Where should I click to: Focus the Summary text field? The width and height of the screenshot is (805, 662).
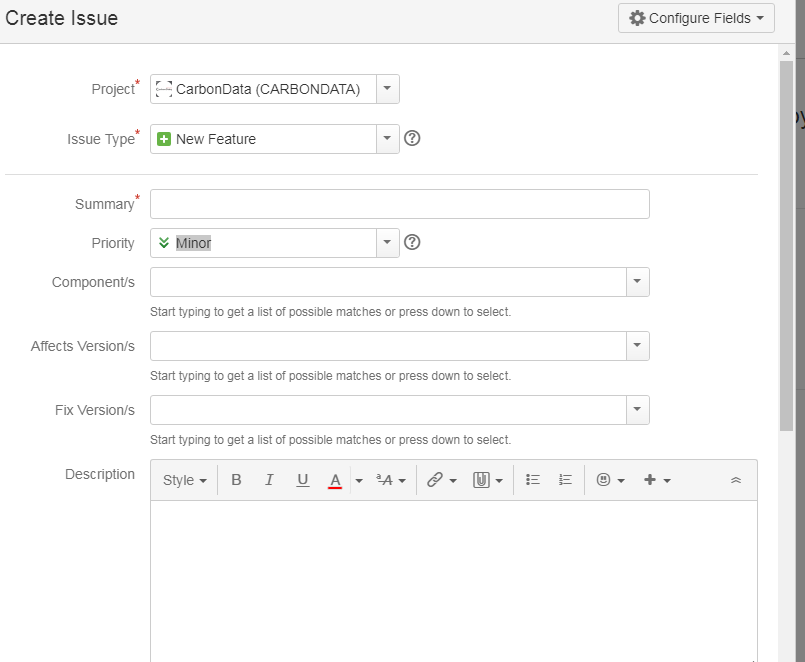399,204
